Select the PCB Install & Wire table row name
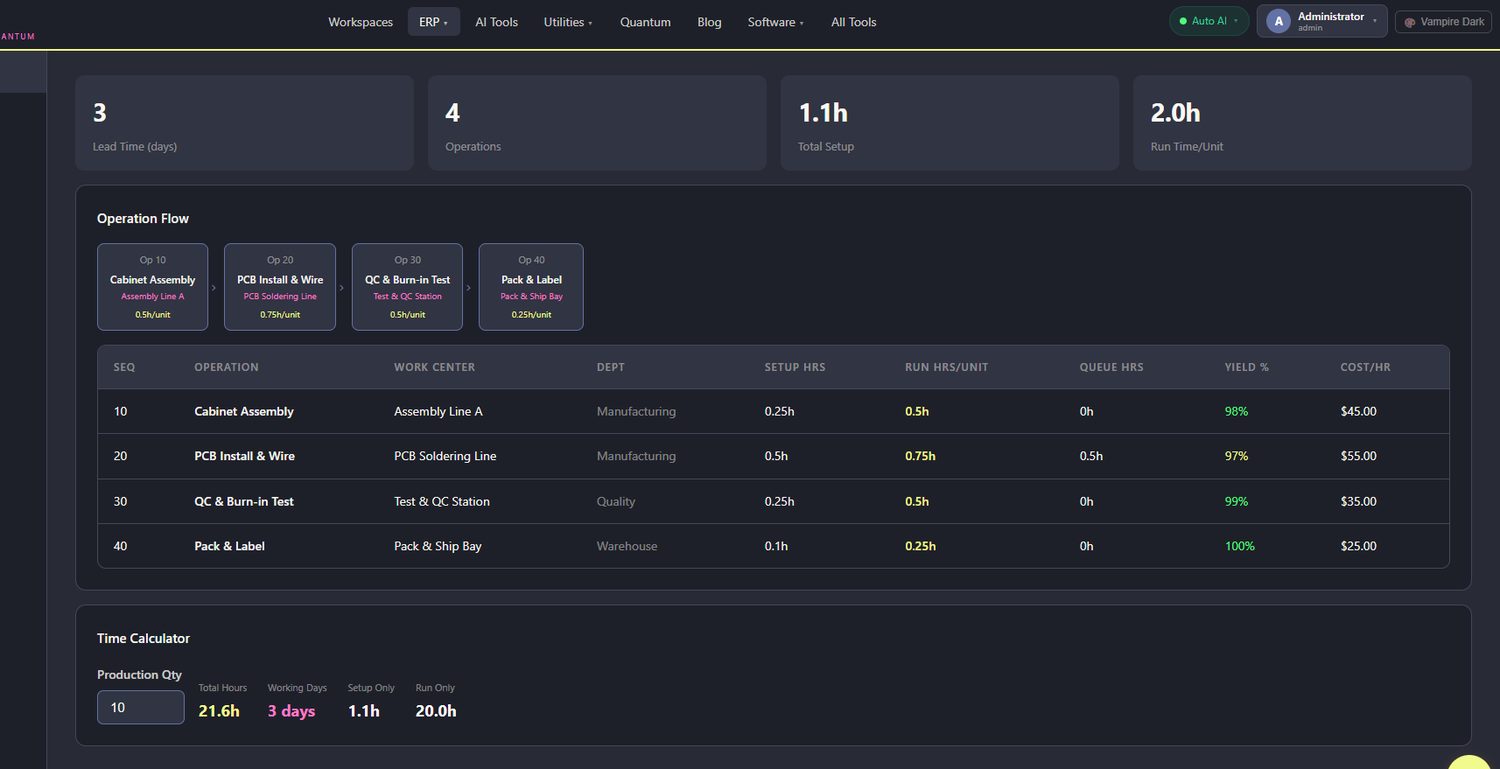 point(244,456)
